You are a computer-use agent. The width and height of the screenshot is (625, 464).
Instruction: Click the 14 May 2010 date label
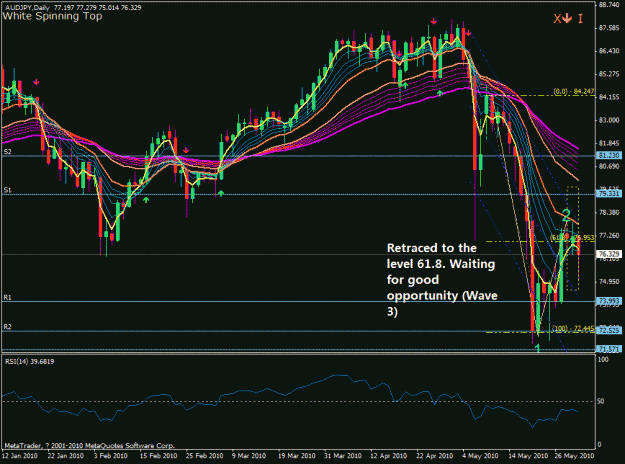pos(529,455)
